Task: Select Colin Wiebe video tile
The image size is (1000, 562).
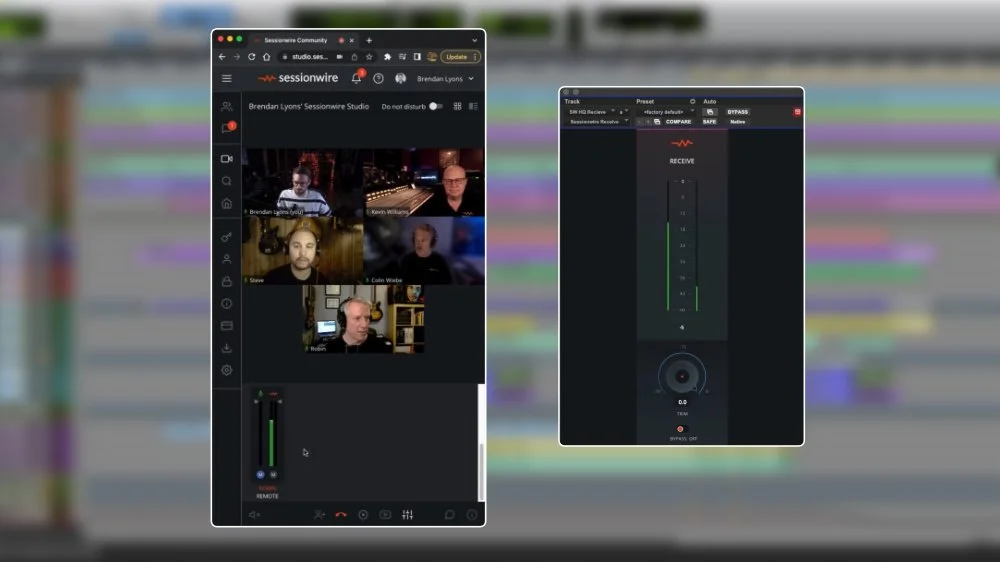Action: click(x=424, y=251)
